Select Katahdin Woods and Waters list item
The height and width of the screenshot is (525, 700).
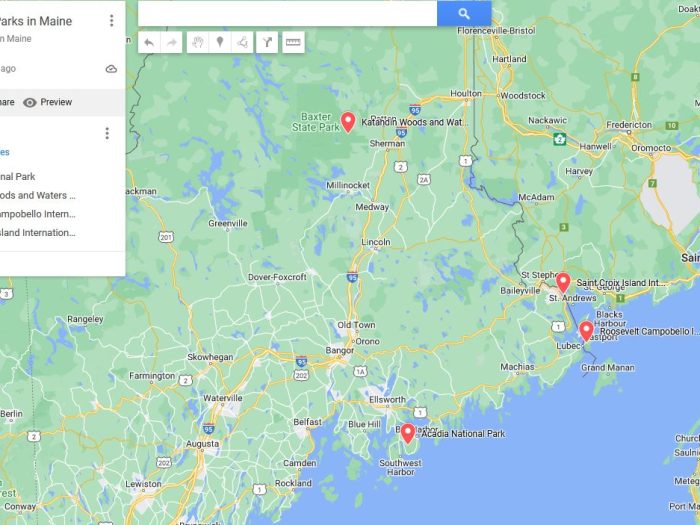(38, 196)
